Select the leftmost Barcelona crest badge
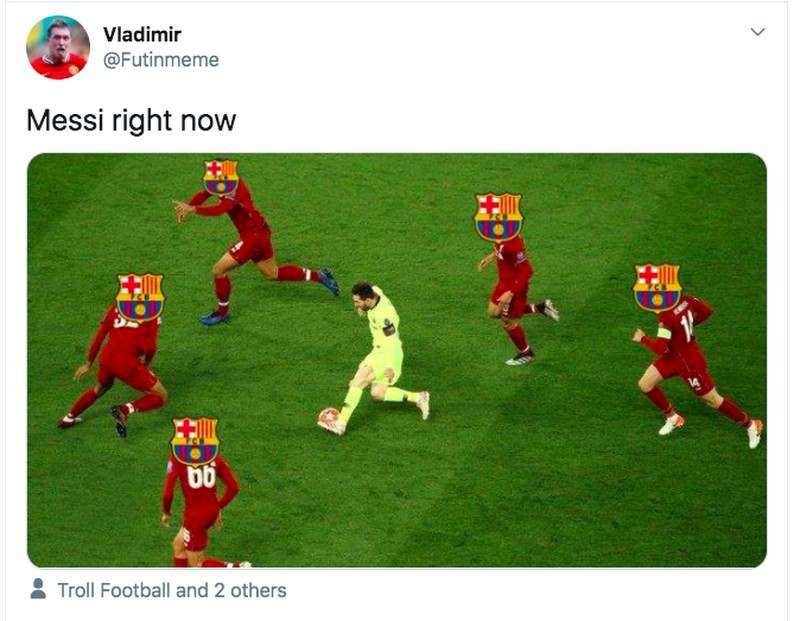This screenshot has height=621, width=800. click(x=142, y=298)
